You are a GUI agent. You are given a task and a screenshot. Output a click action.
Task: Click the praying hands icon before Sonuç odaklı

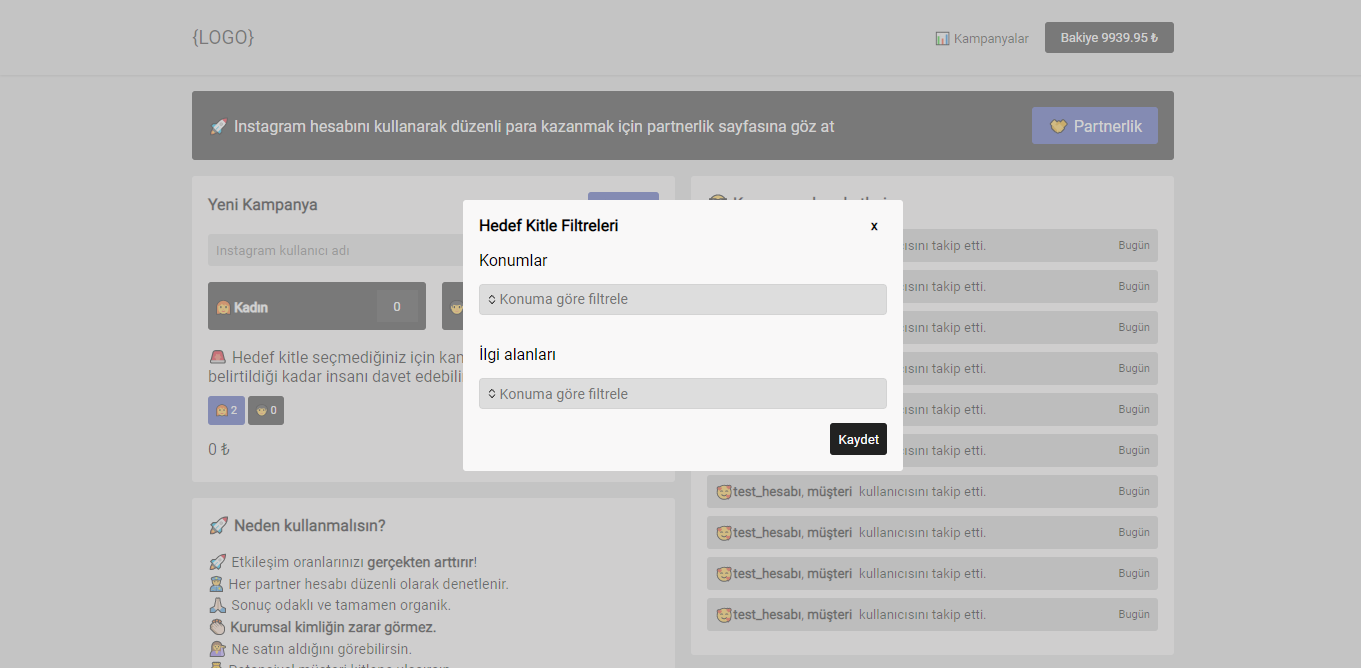click(x=217, y=605)
